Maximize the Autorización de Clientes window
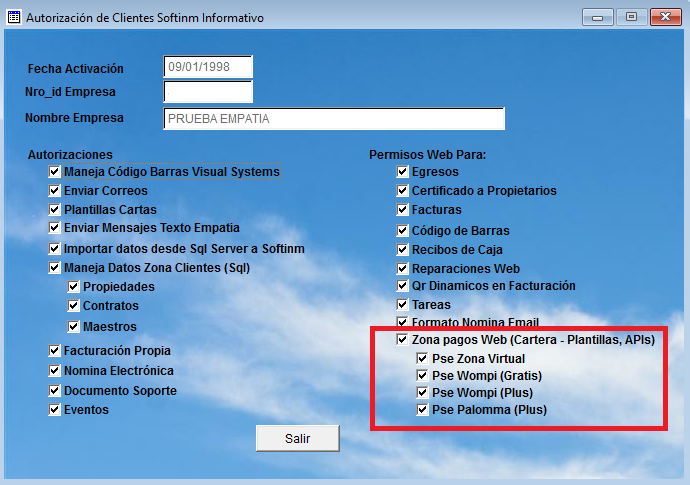The width and height of the screenshot is (690, 485). tap(631, 17)
